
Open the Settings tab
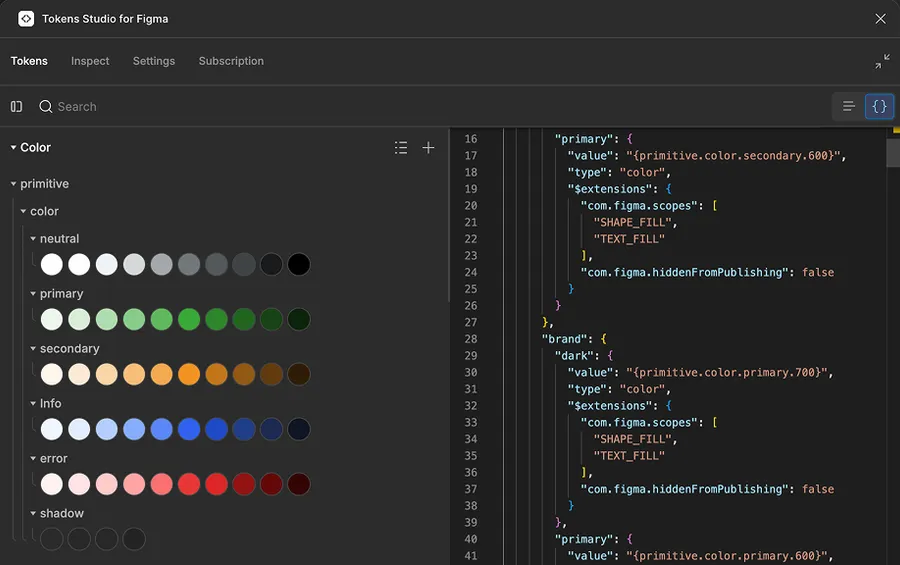point(154,61)
